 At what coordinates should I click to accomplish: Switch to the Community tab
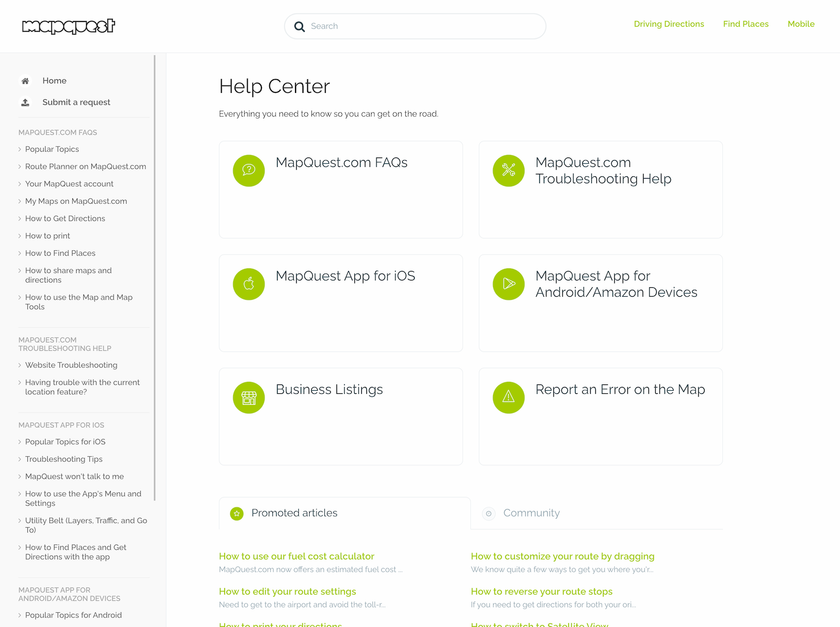pyautogui.click(x=530, y=513)
